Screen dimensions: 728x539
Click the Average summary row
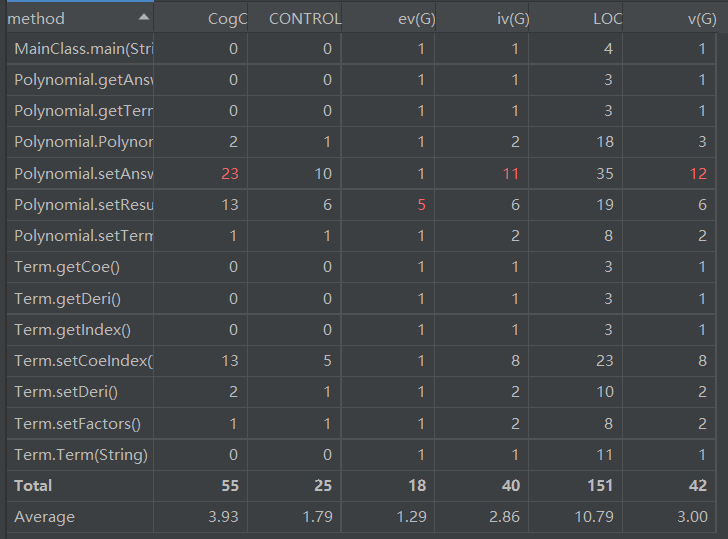(361, 517)
